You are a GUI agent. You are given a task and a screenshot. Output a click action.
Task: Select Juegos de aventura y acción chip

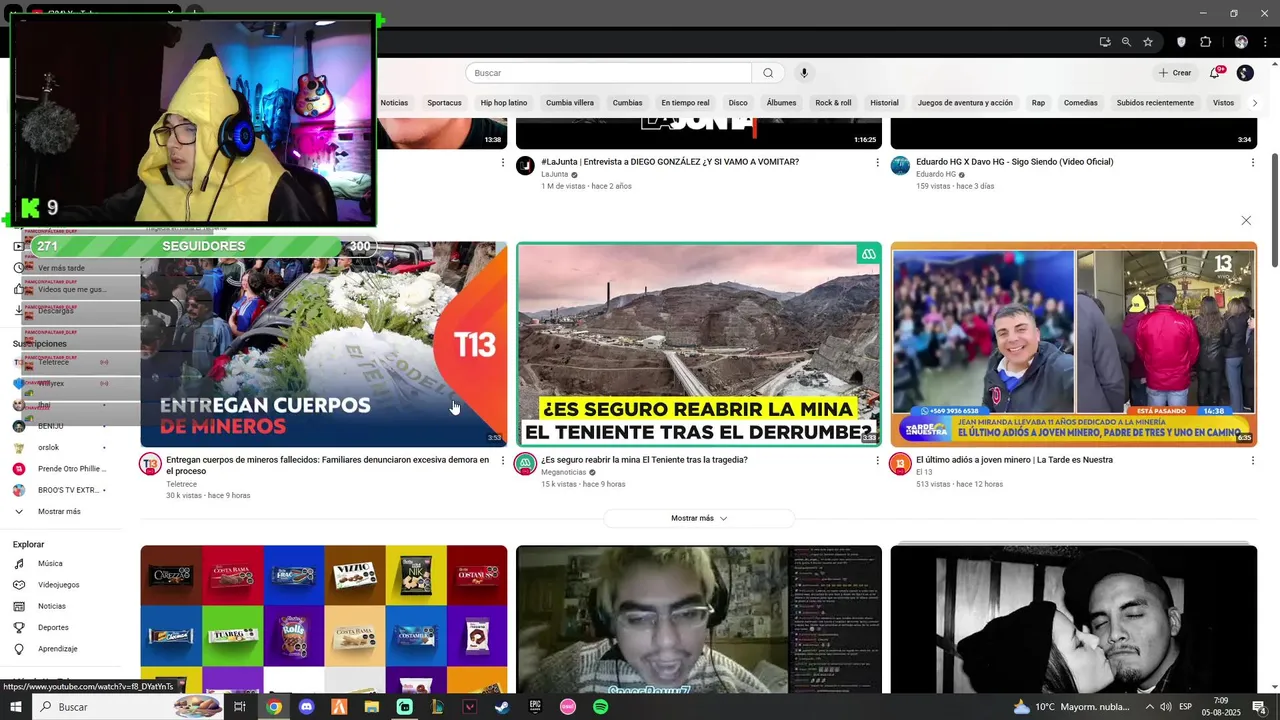click(965, 103)
